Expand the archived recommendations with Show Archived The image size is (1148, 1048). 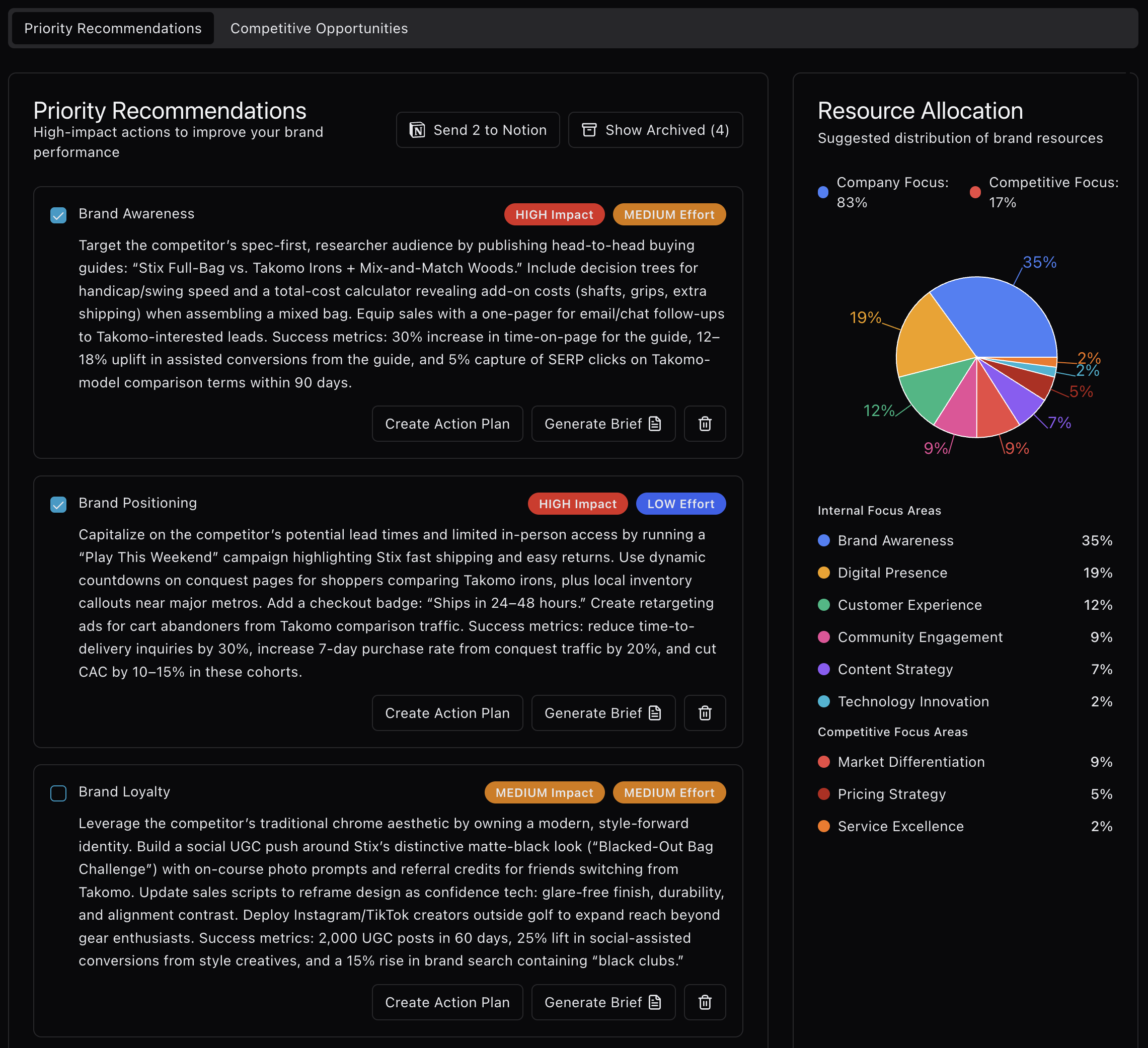(x=655, y=130)
